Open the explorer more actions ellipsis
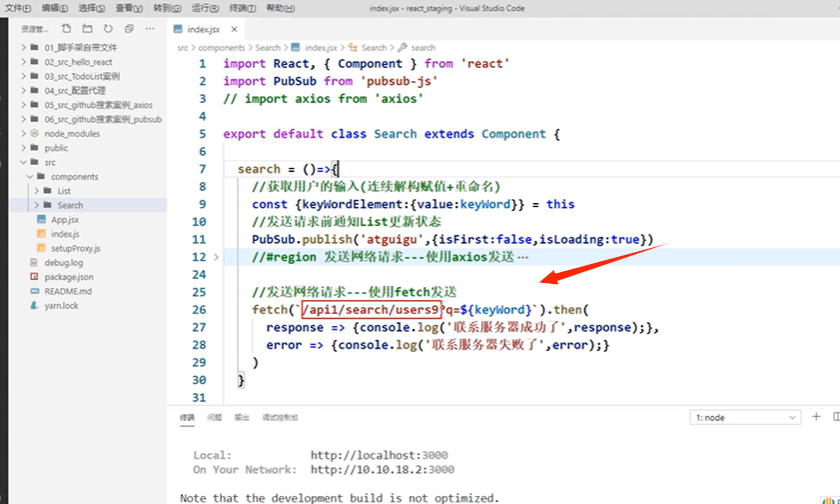 [x=150, y=29]
